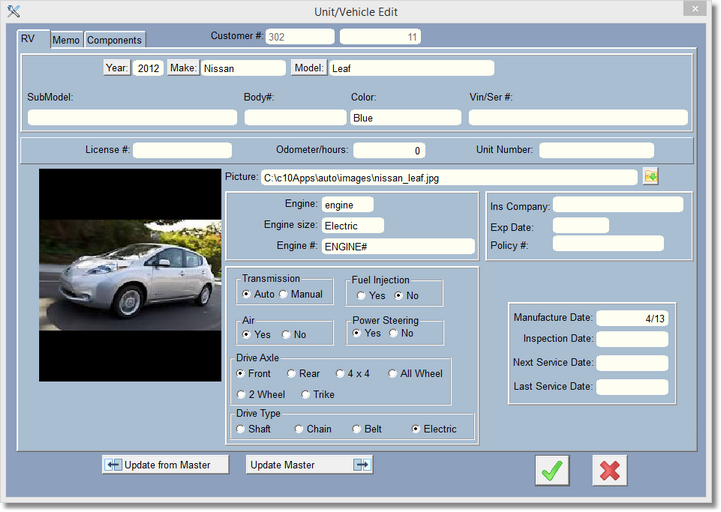Click the field showing 11
The image size is (721, 512).
[380, 36]
